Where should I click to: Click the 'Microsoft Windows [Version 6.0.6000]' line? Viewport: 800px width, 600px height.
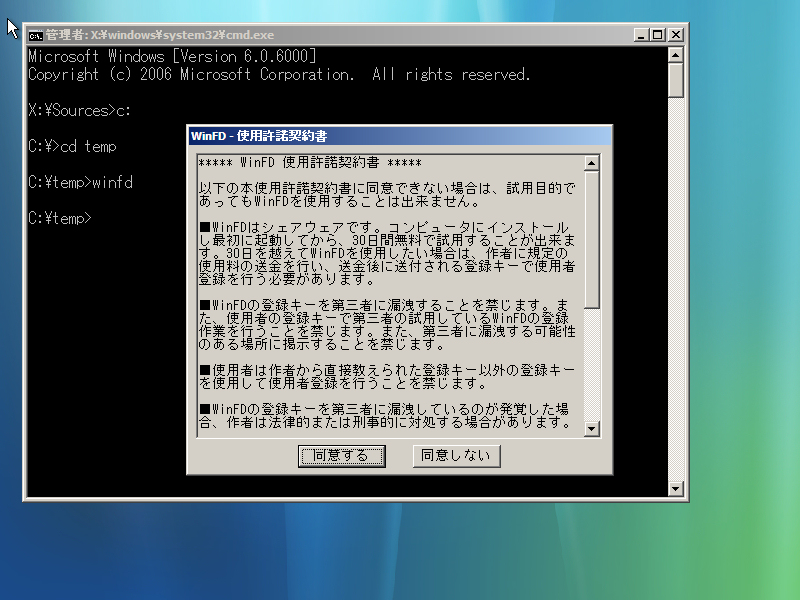pos(172,56)
